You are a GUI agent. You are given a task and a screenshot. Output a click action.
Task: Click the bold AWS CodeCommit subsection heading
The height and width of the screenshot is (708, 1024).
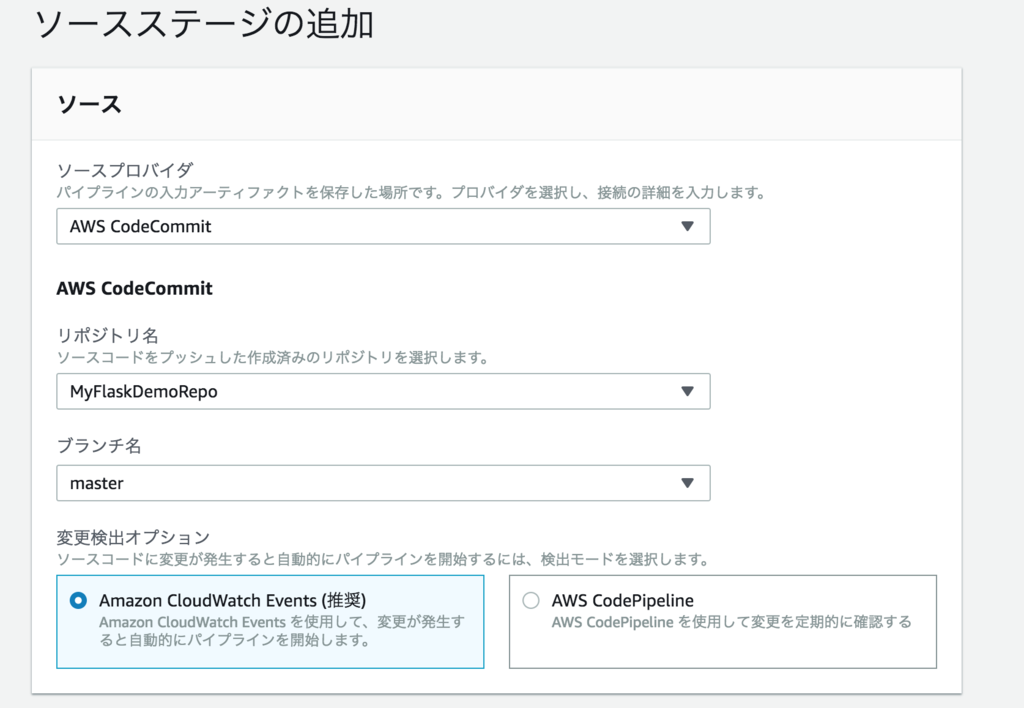tap(135, 288)
